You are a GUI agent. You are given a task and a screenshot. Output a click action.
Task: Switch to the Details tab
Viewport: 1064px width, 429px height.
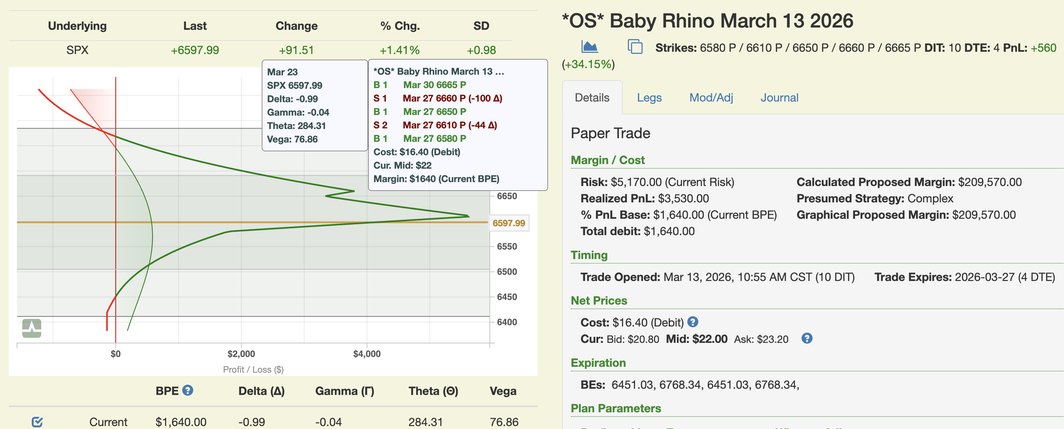pyautogui.click(x=592, y=98)
